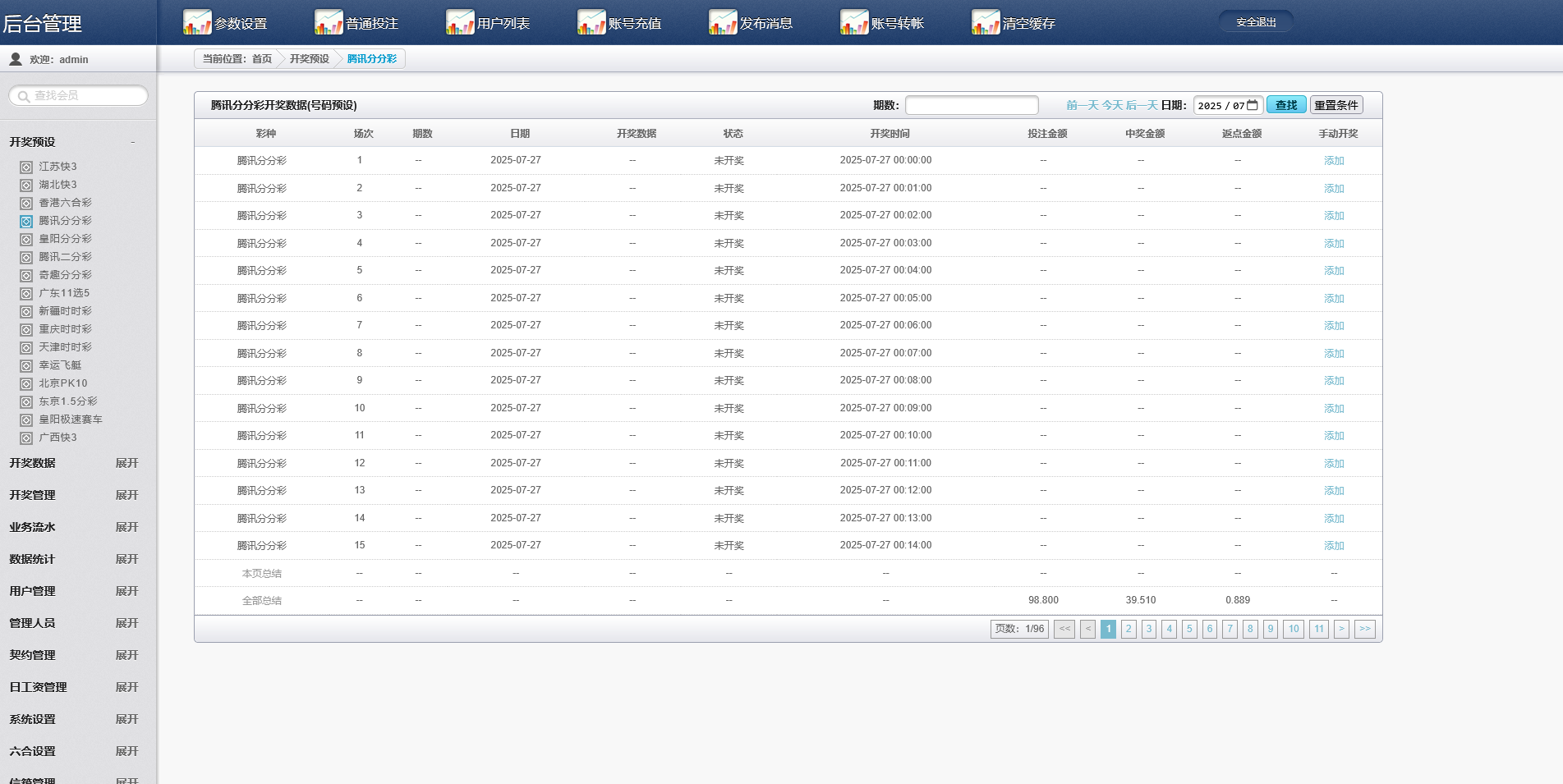
Task: Expand the 管理人员 section
Action: click(x=126, y=623)
